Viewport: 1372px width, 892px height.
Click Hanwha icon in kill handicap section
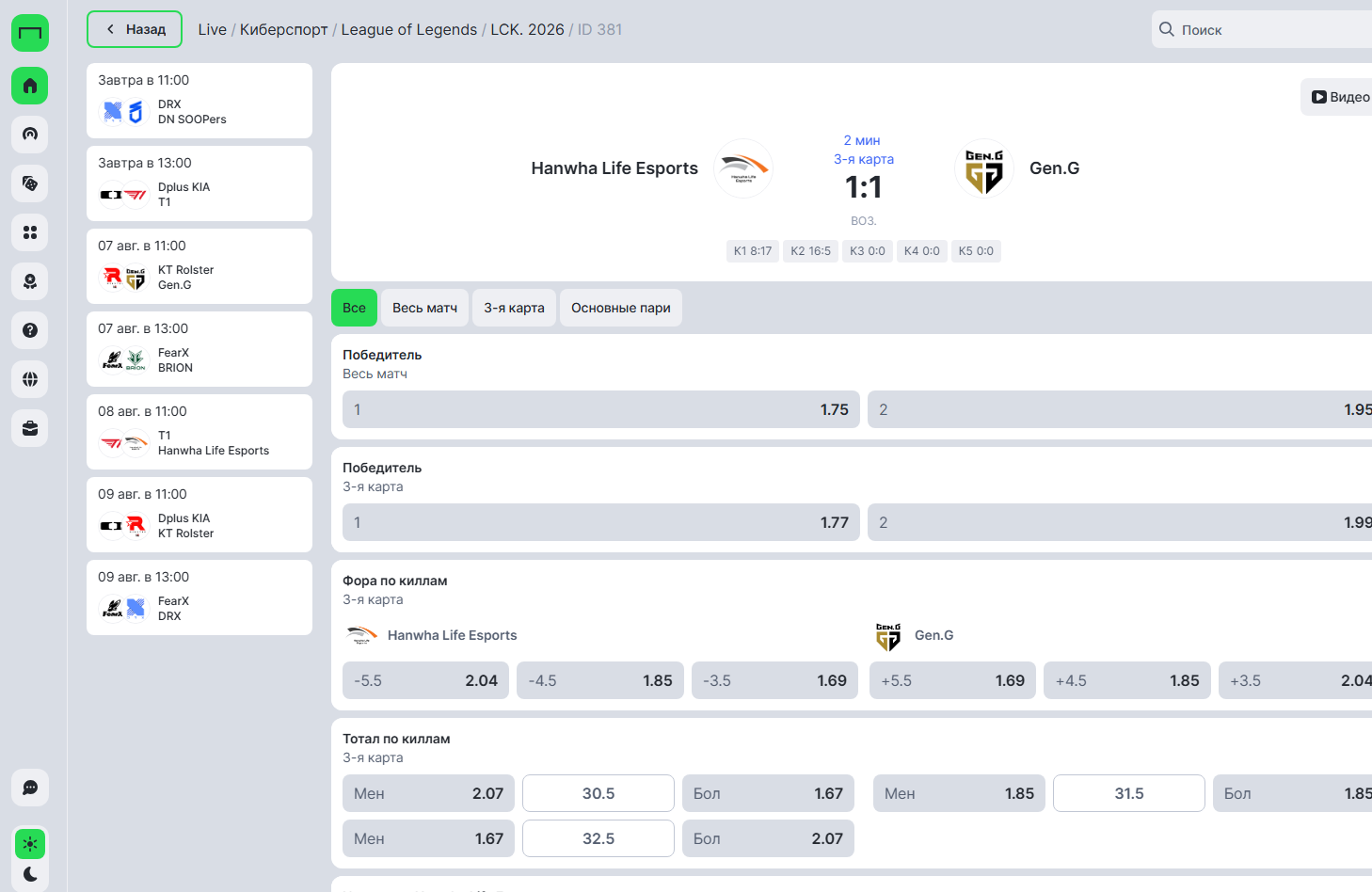[x=361, y=635]
